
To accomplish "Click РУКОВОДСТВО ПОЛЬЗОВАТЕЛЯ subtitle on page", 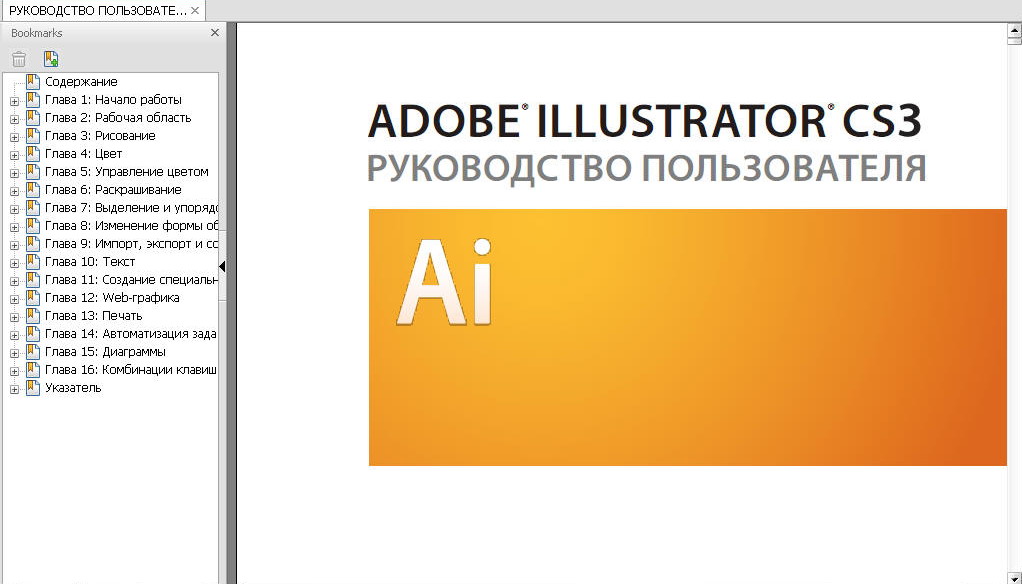I will point(647,168).
